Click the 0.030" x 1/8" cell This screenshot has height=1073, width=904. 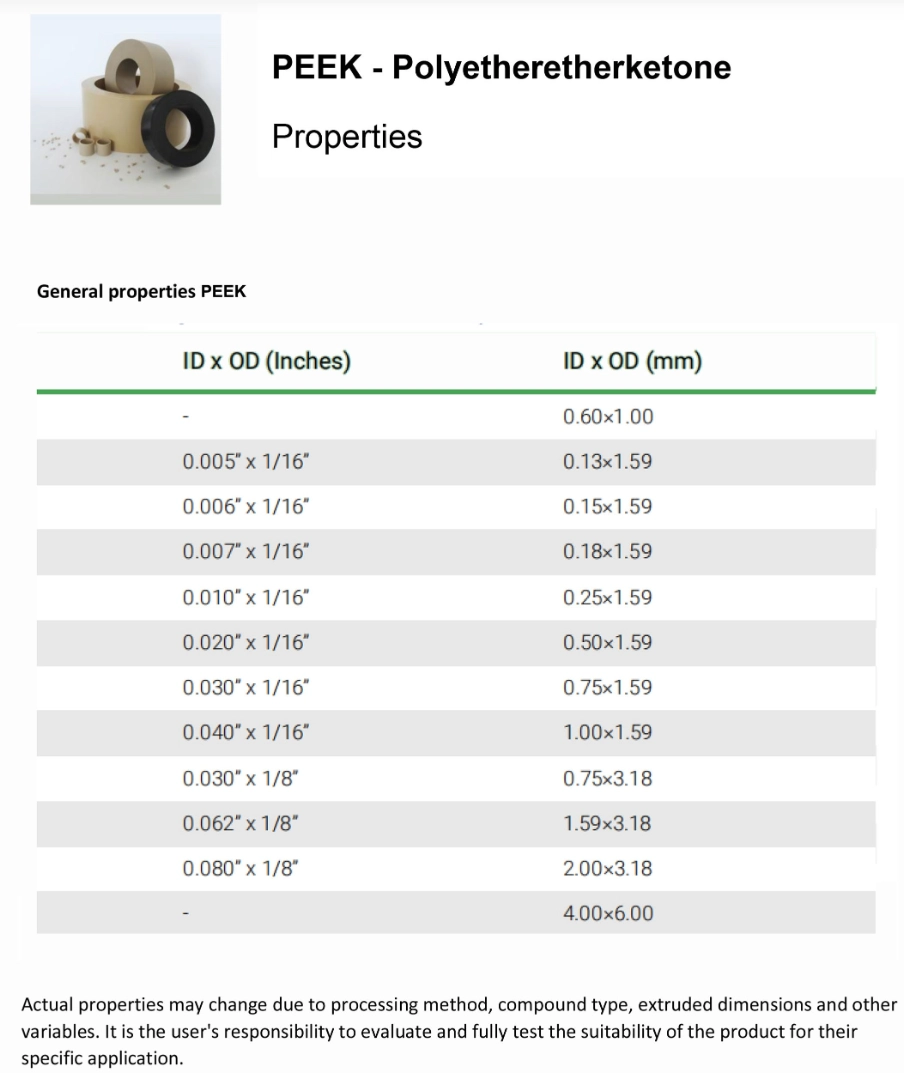tap(240, 778)
